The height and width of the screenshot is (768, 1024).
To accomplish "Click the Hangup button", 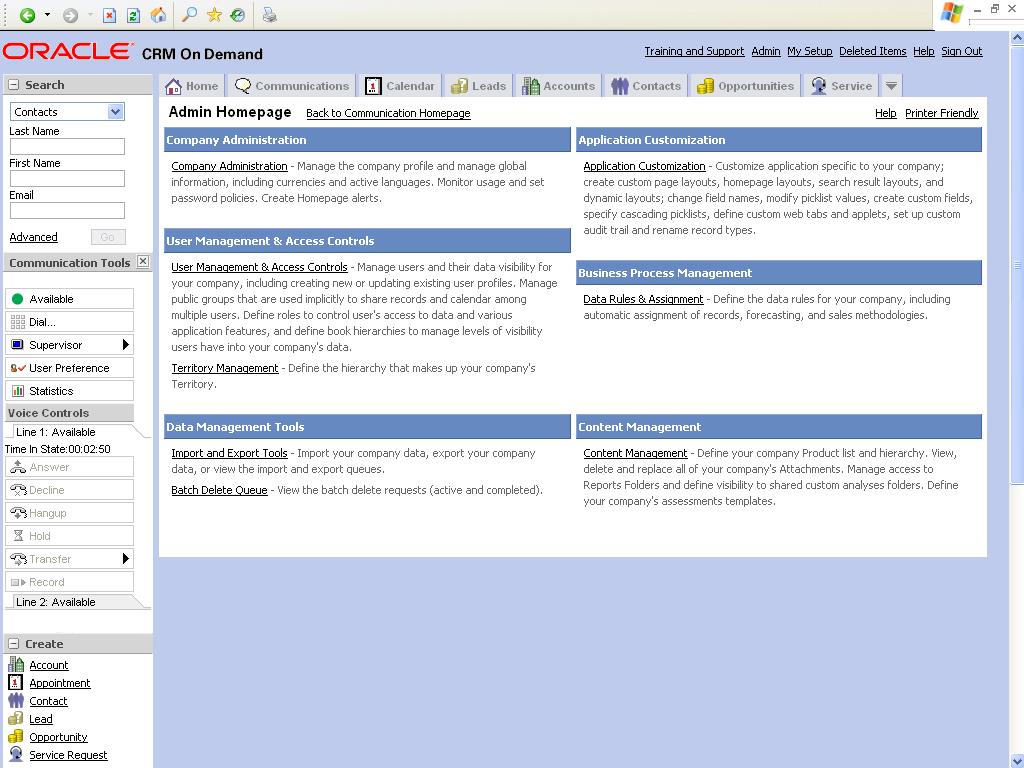I will tap(69, 513).
